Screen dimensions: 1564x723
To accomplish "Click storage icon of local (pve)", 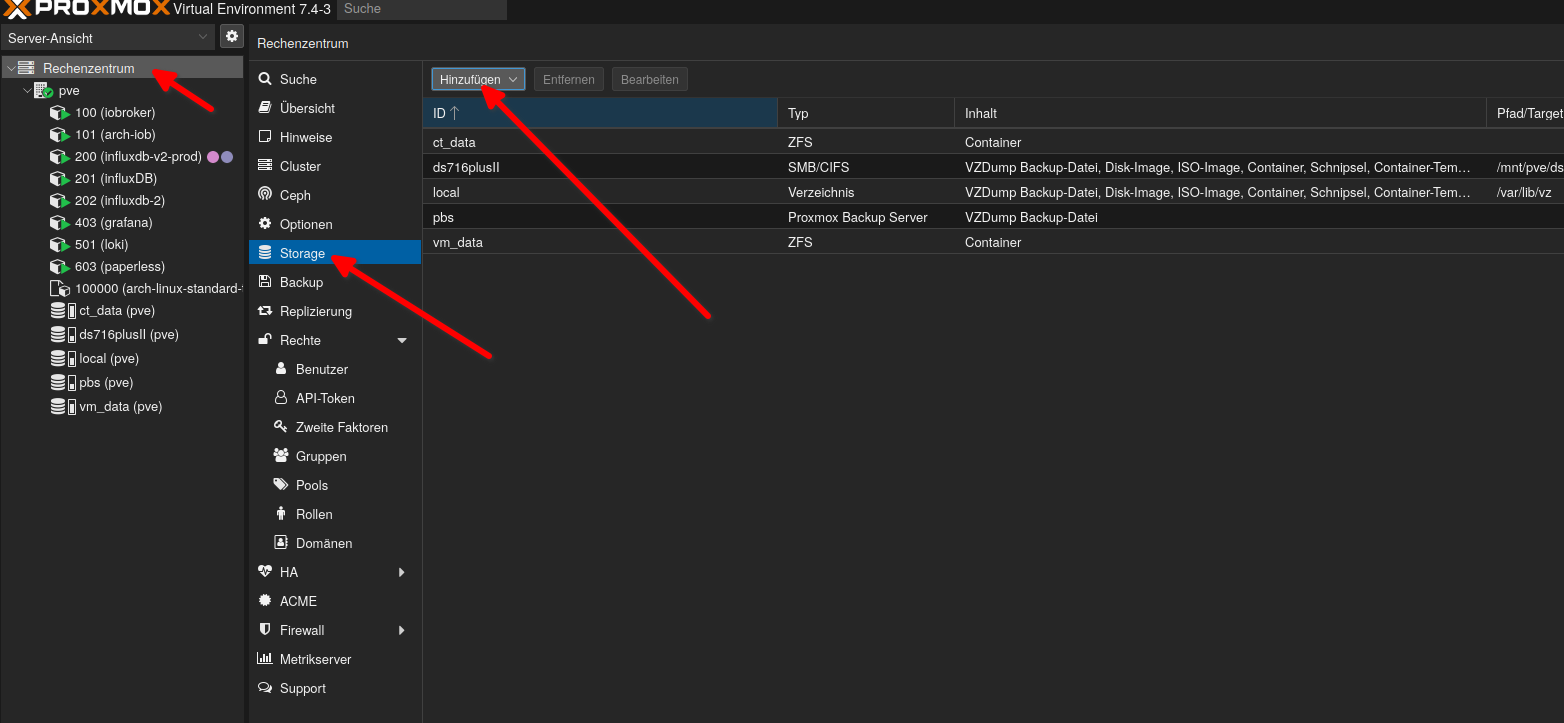I will coord(63,358).
